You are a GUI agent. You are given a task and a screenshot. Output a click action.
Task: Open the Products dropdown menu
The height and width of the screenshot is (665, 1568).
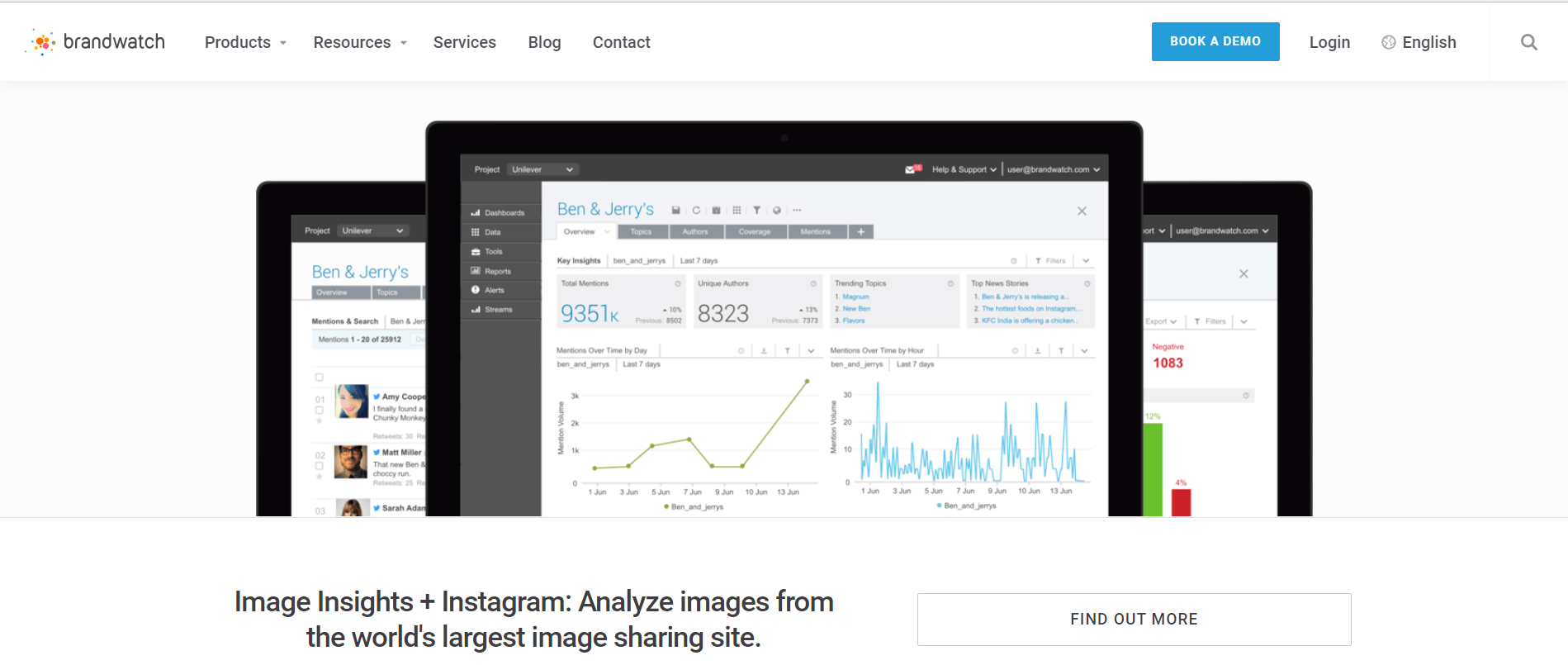click(x=245, y=42)
